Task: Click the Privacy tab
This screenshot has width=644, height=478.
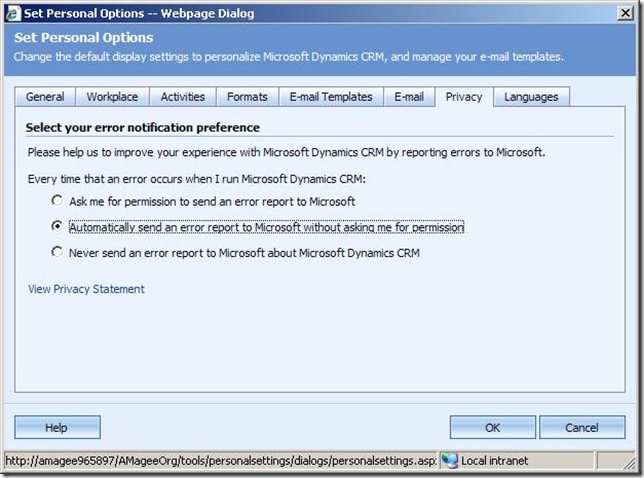Action: click(x=464, y=97)
